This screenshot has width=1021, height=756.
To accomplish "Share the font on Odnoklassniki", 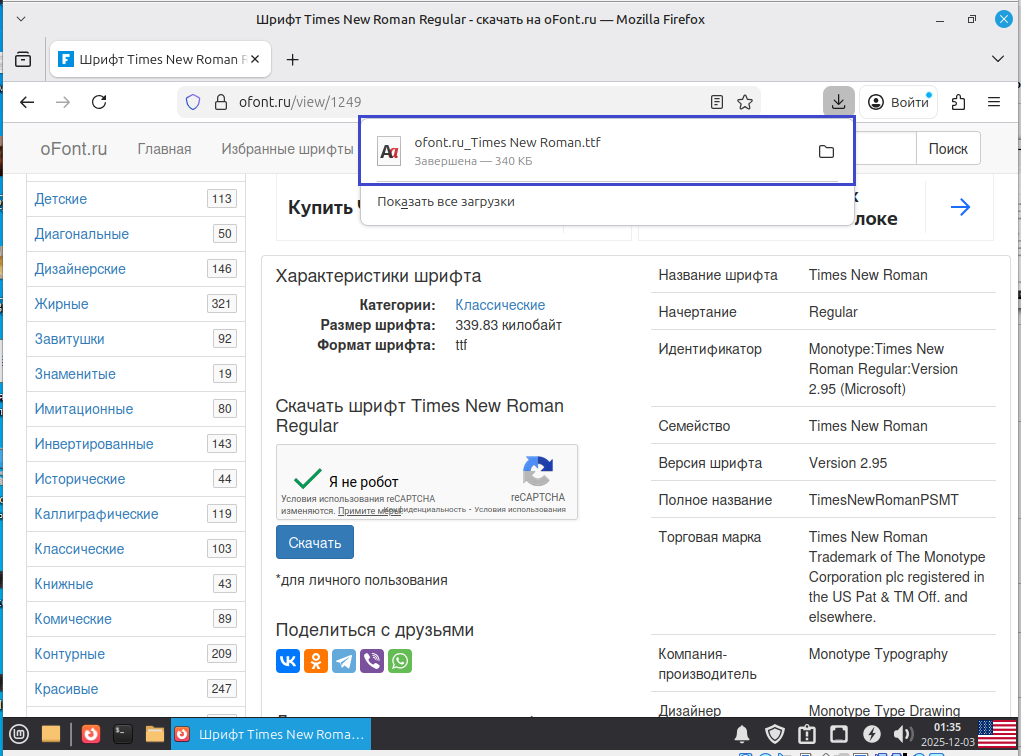I will point(316,661).
